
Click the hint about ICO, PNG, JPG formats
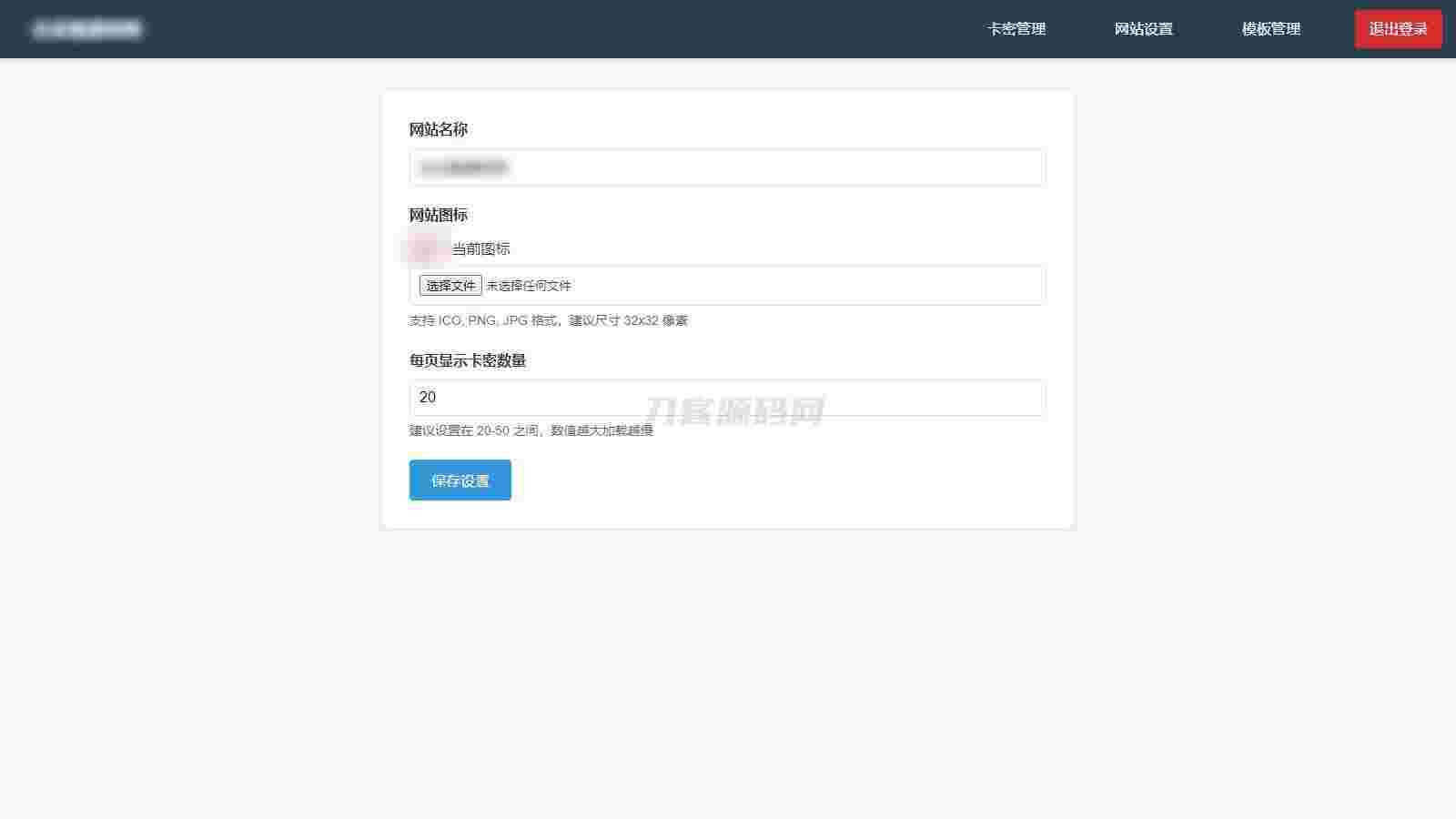pos(549,320)
